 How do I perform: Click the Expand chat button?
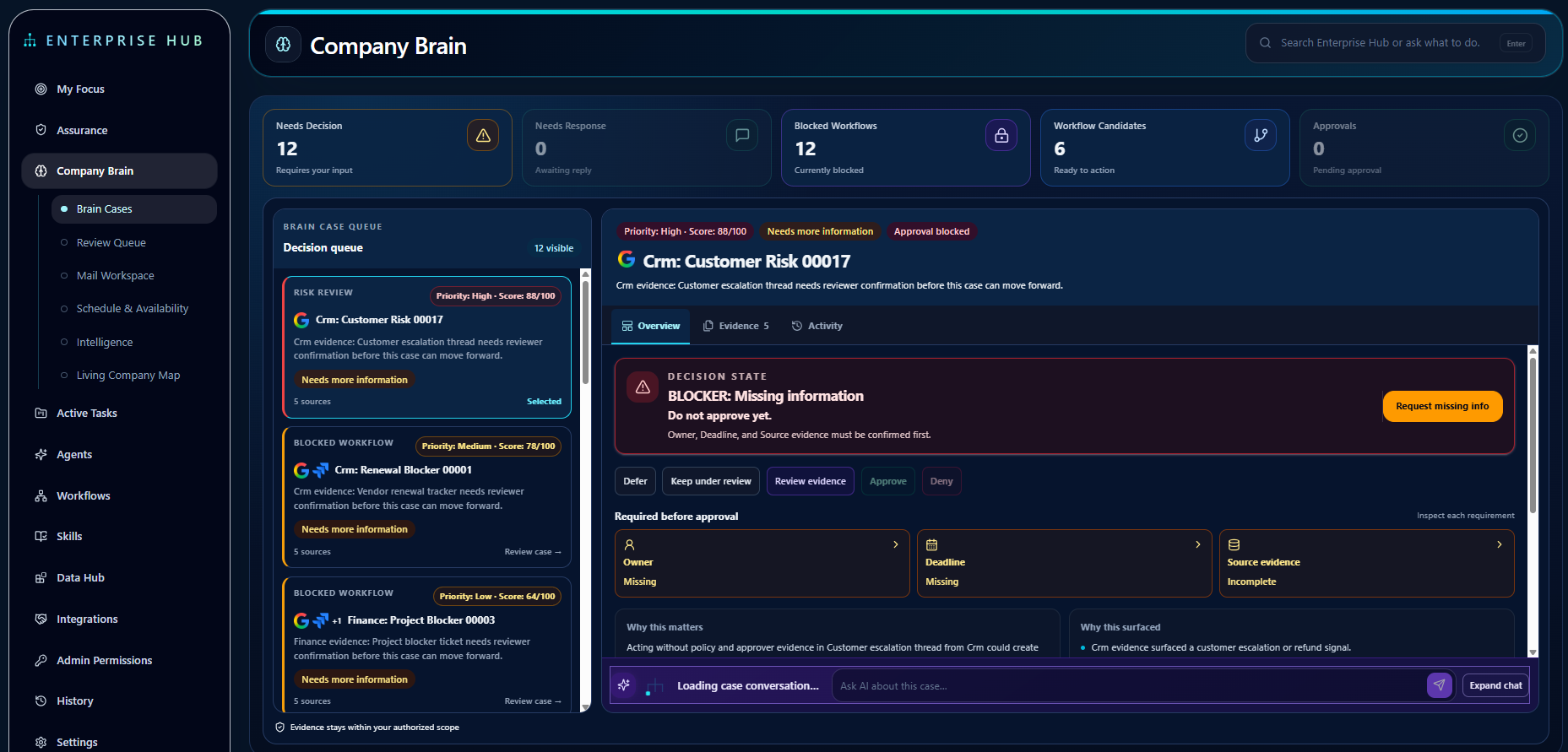coord(1495,685)
